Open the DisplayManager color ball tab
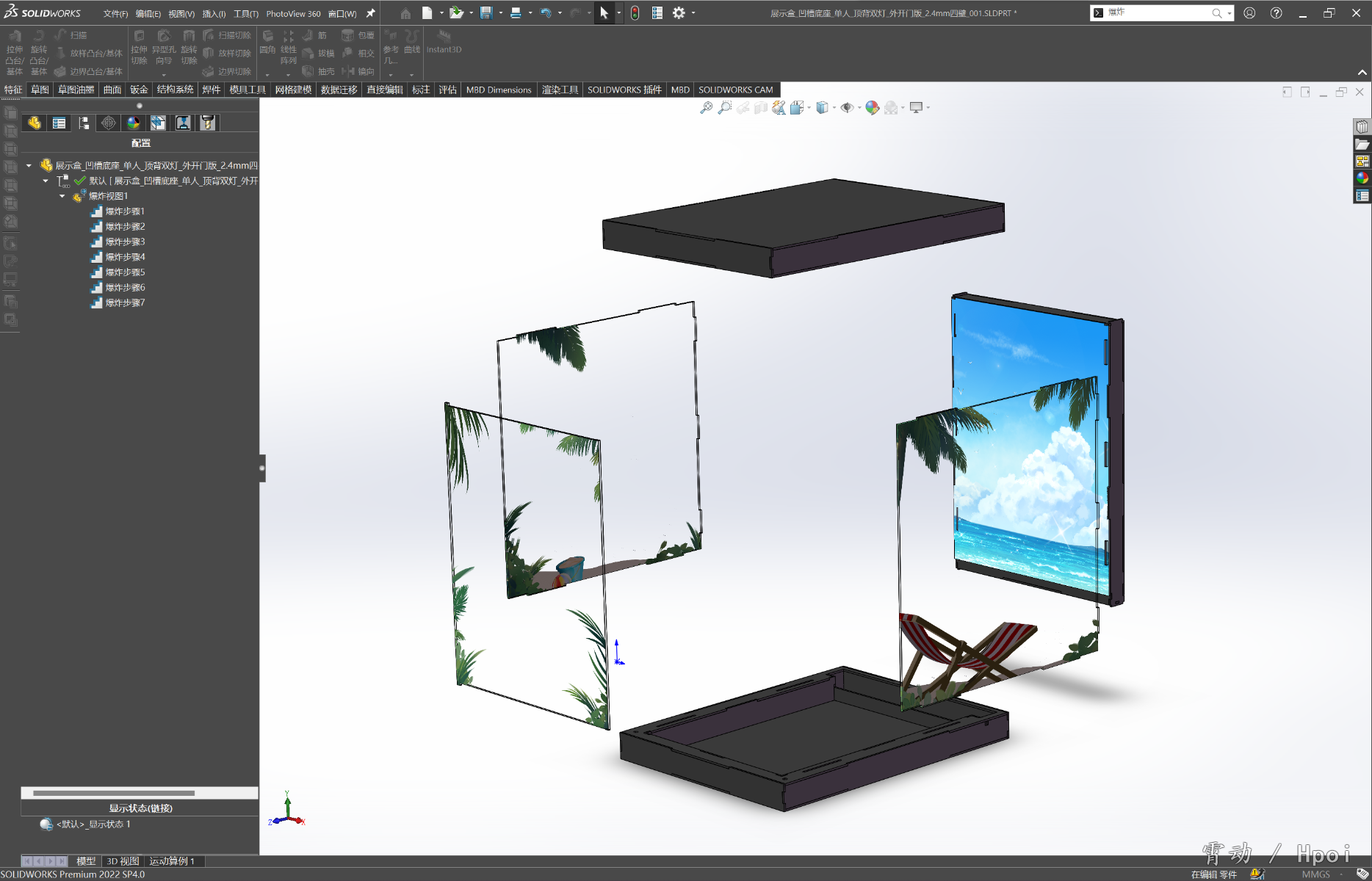The width and height of the screenshot is (1372, 881). click(x=133, y=123)
